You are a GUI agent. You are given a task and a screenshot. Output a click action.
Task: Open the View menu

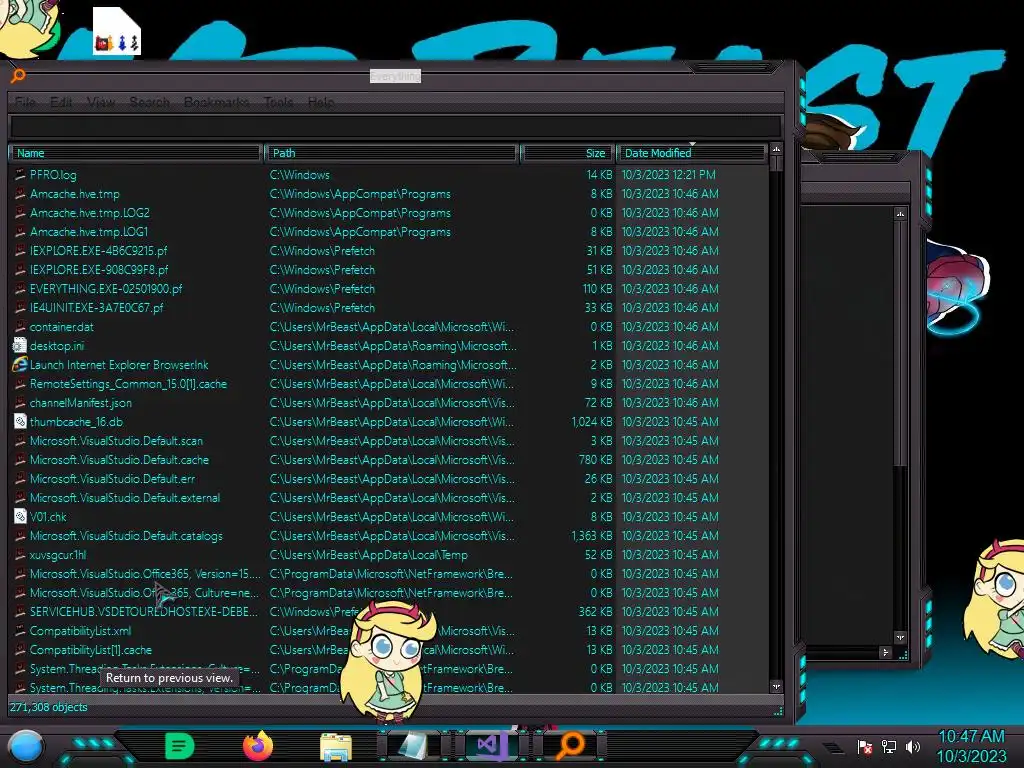click(x=100, y=103)
